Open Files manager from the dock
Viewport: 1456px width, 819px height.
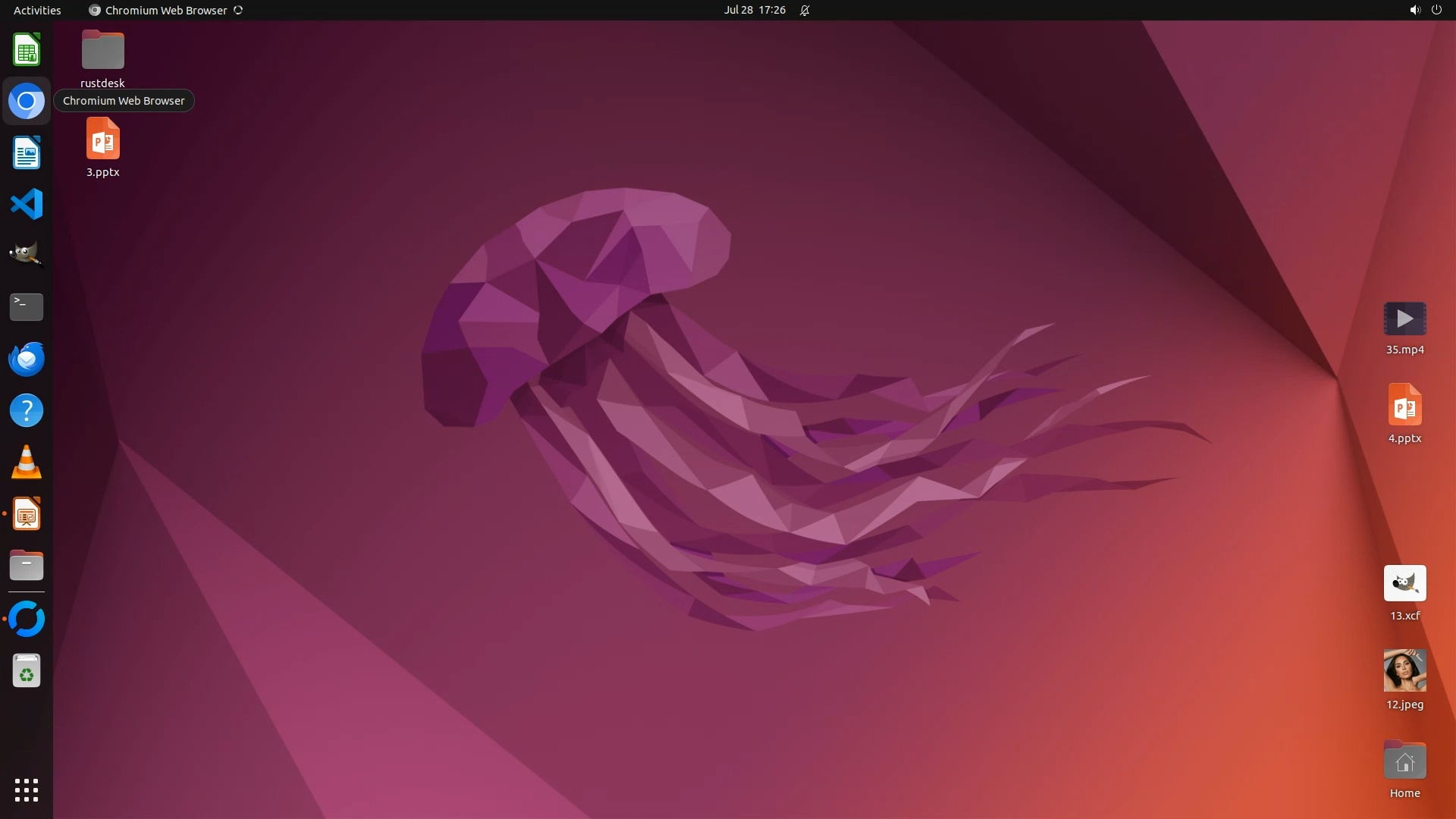coord(27,566)
